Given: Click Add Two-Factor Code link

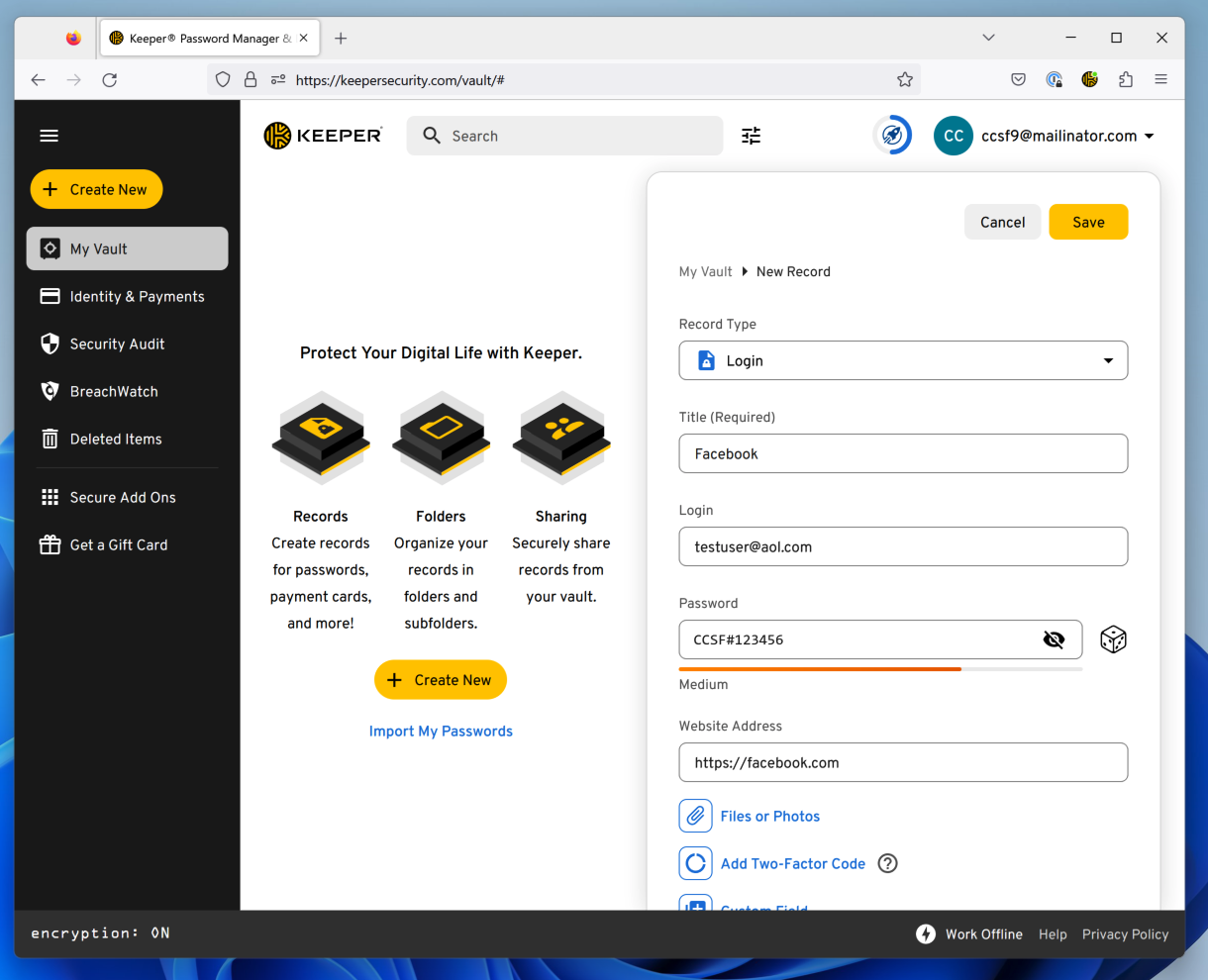Looking at the screenshot, I should [793, 863].
